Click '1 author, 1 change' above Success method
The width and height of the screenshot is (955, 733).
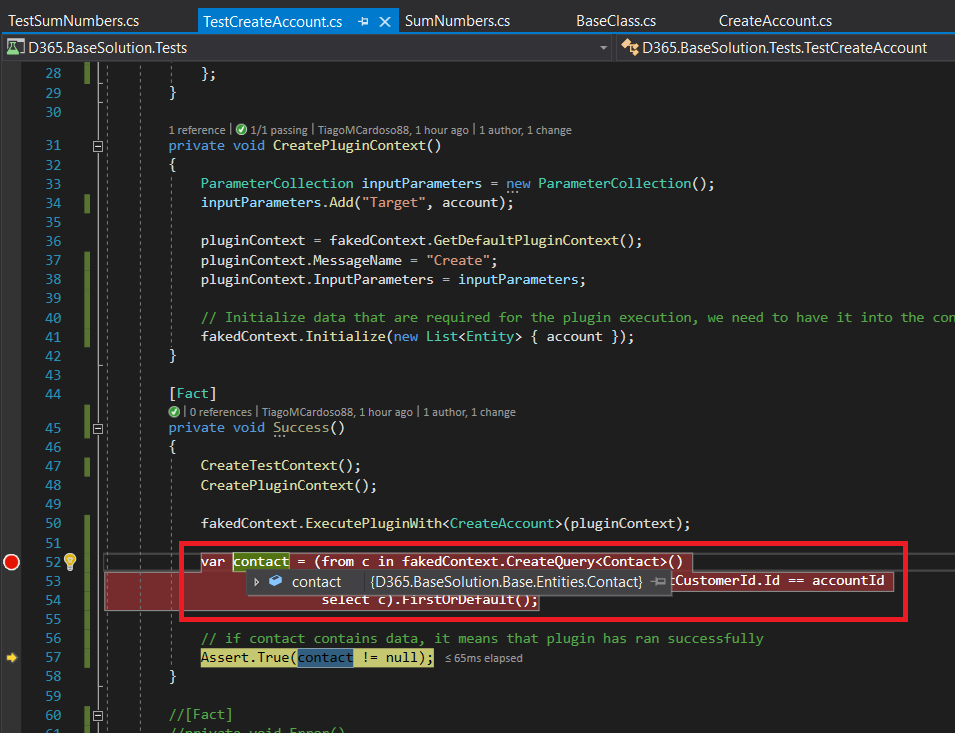[469, 412]
